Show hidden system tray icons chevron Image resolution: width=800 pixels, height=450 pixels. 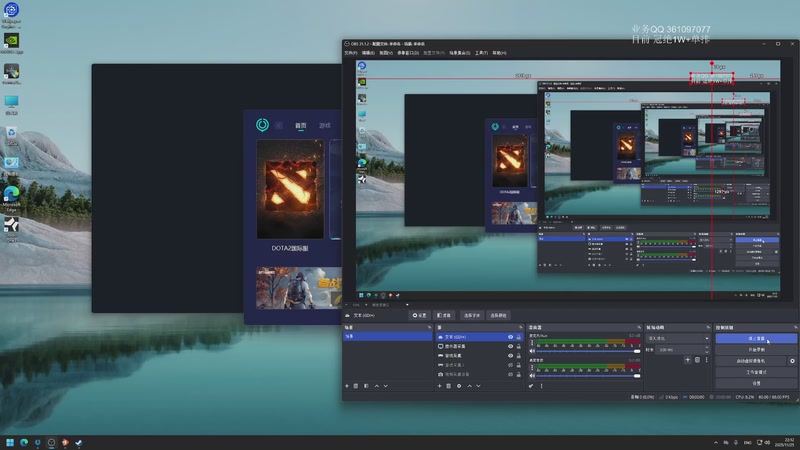point(715,442)
